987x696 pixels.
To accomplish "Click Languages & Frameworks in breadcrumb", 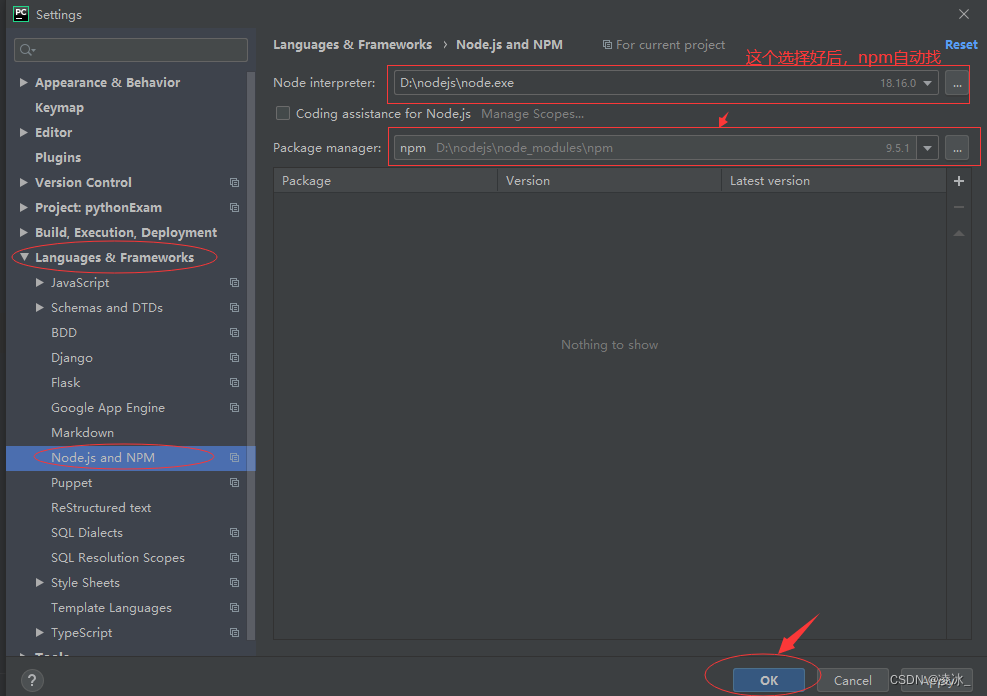I will 352,45.
